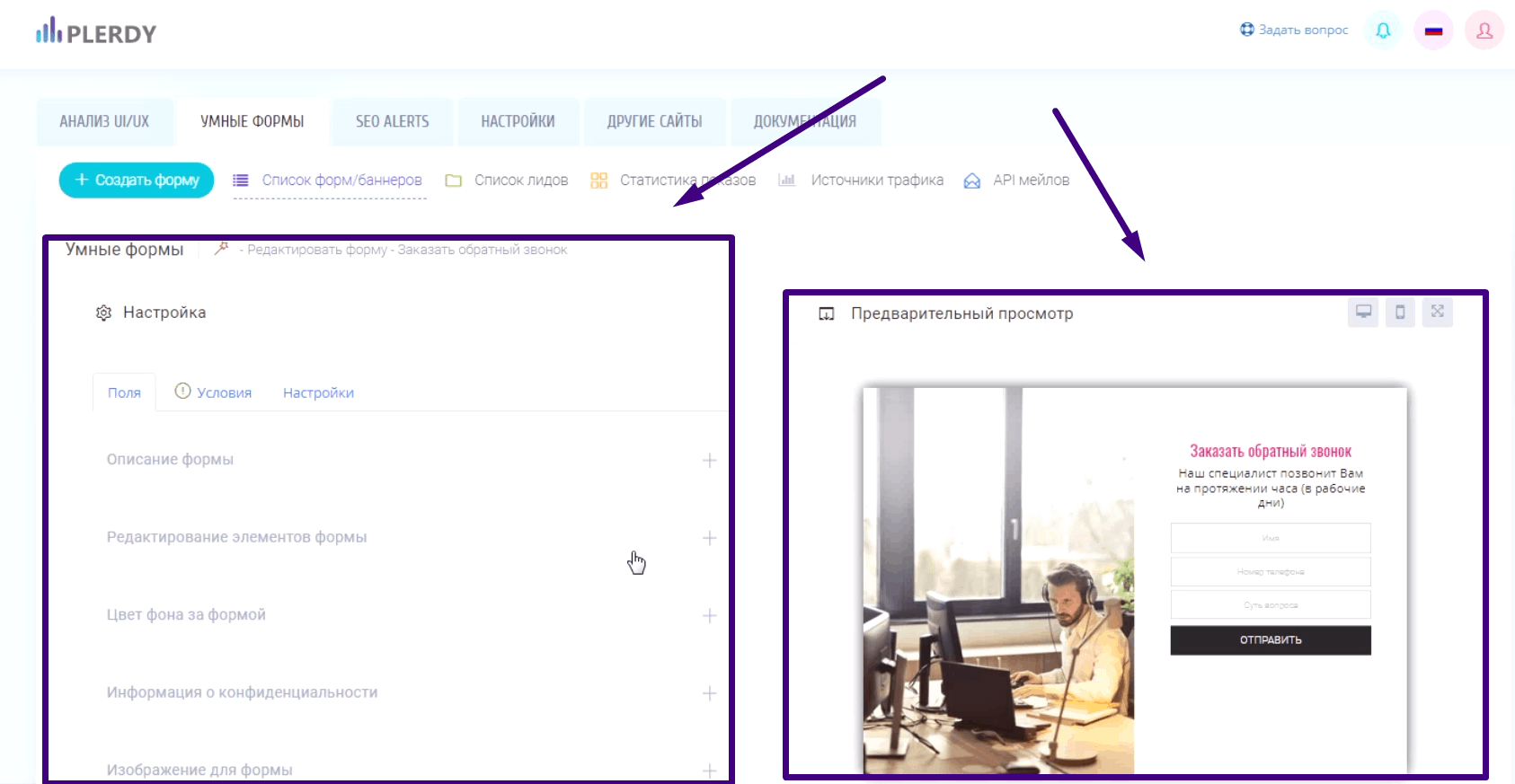
Task: Expand Редактирование элементов формы section
Action: 709,538
